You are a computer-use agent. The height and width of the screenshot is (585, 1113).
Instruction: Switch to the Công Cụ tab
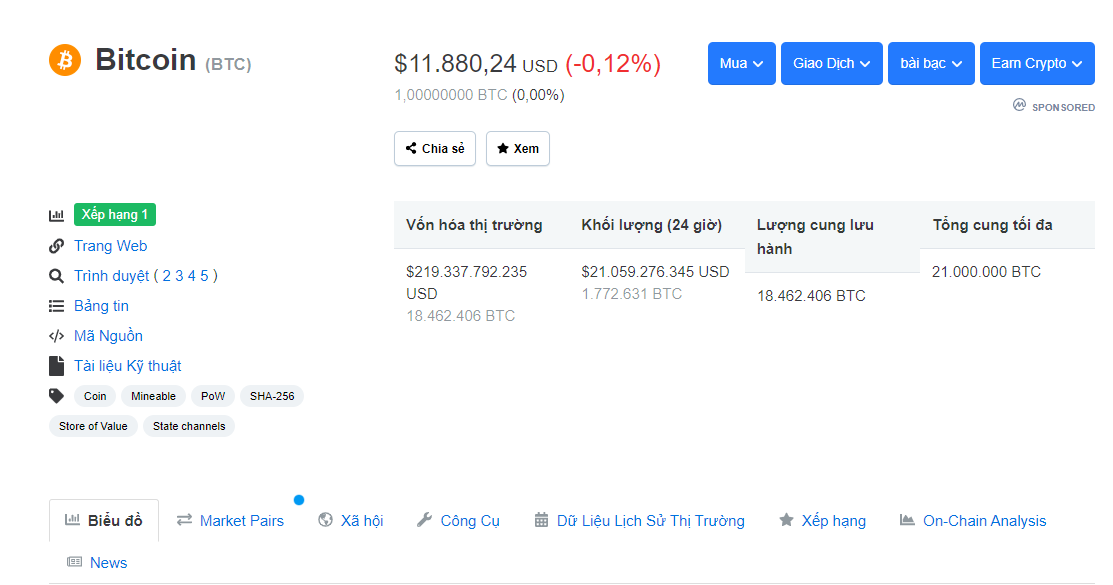click(x=459, y=520)
